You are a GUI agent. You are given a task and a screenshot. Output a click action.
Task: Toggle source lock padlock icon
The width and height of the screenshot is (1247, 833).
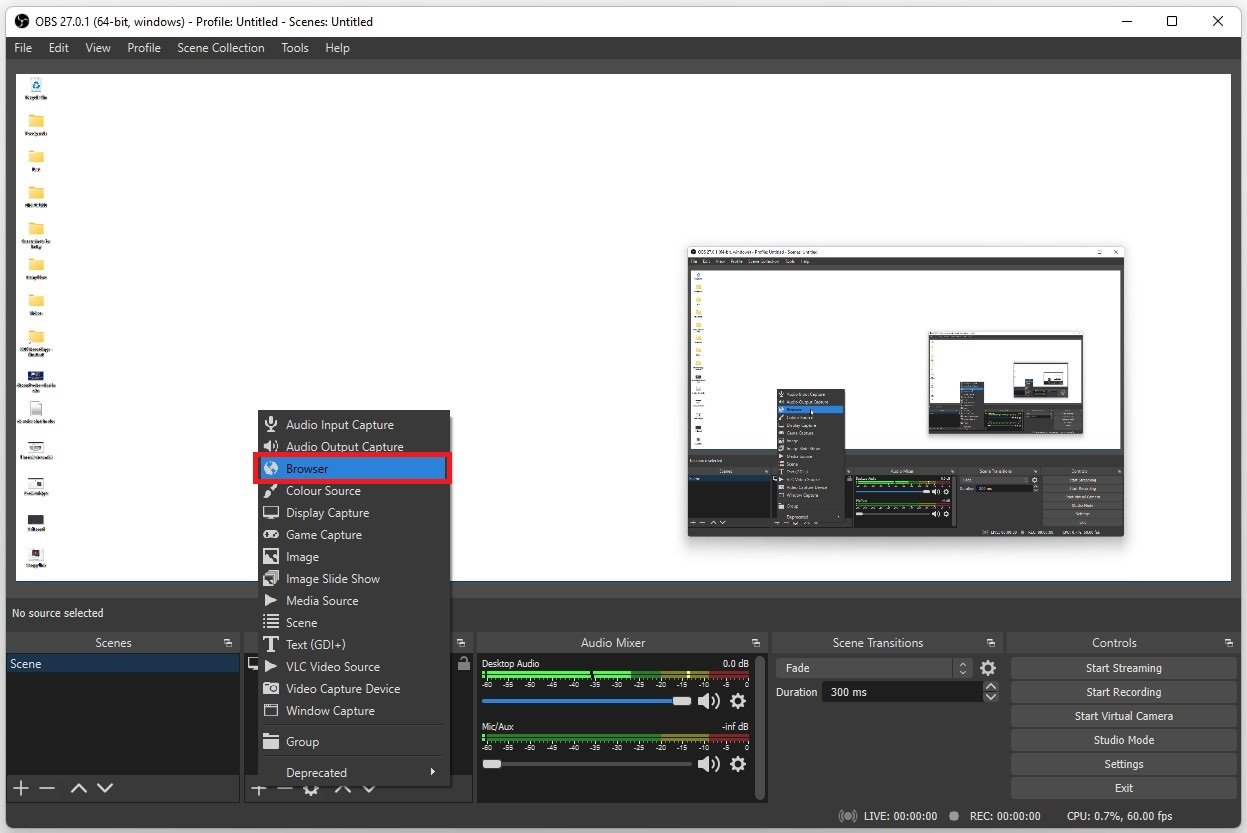[463, 664]
